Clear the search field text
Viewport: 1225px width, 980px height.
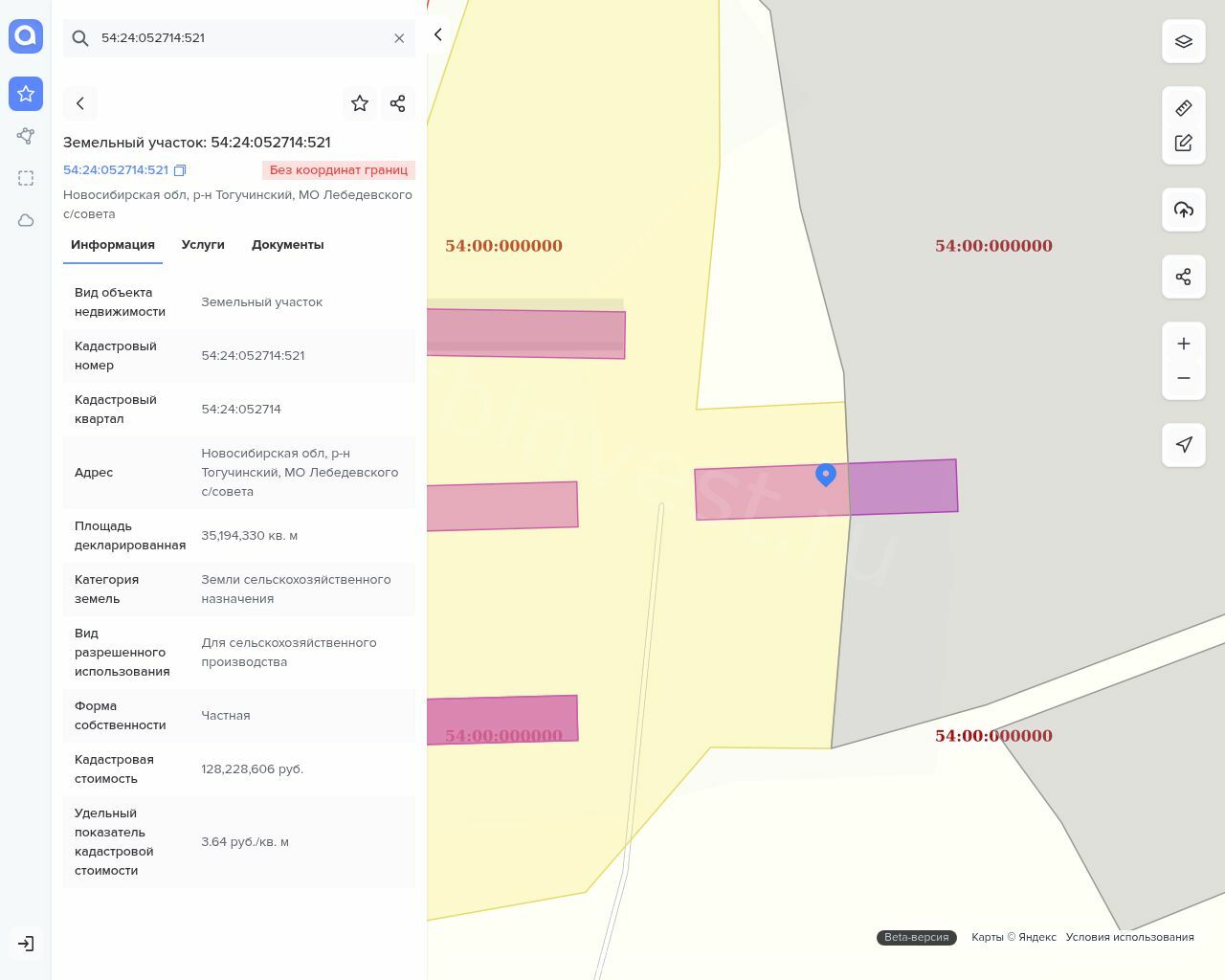click(x=399, y=38)
